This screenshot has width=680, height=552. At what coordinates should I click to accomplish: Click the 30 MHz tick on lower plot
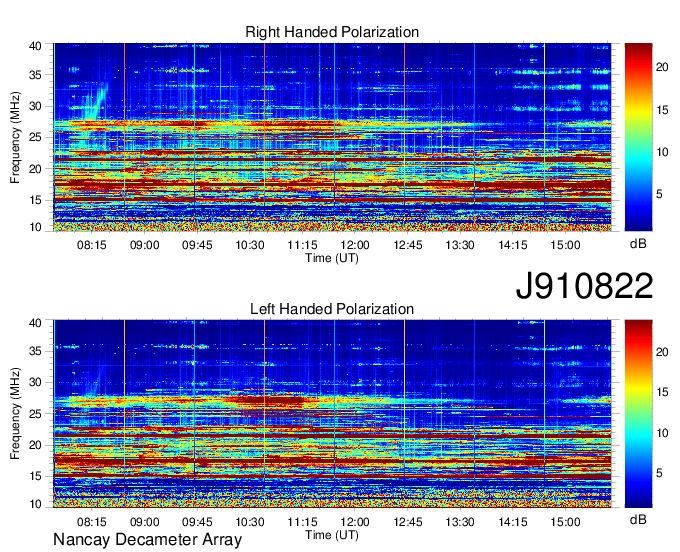click(35, 382)
